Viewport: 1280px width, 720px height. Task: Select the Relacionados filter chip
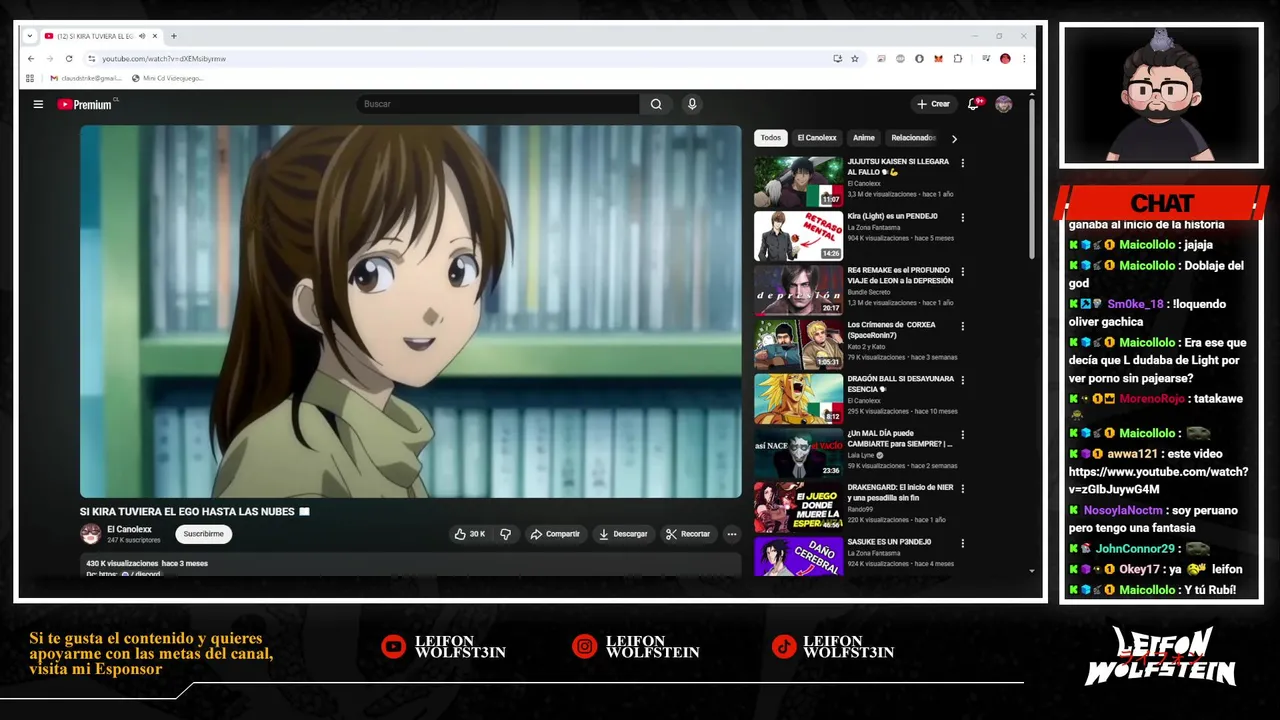pos(913,138)
